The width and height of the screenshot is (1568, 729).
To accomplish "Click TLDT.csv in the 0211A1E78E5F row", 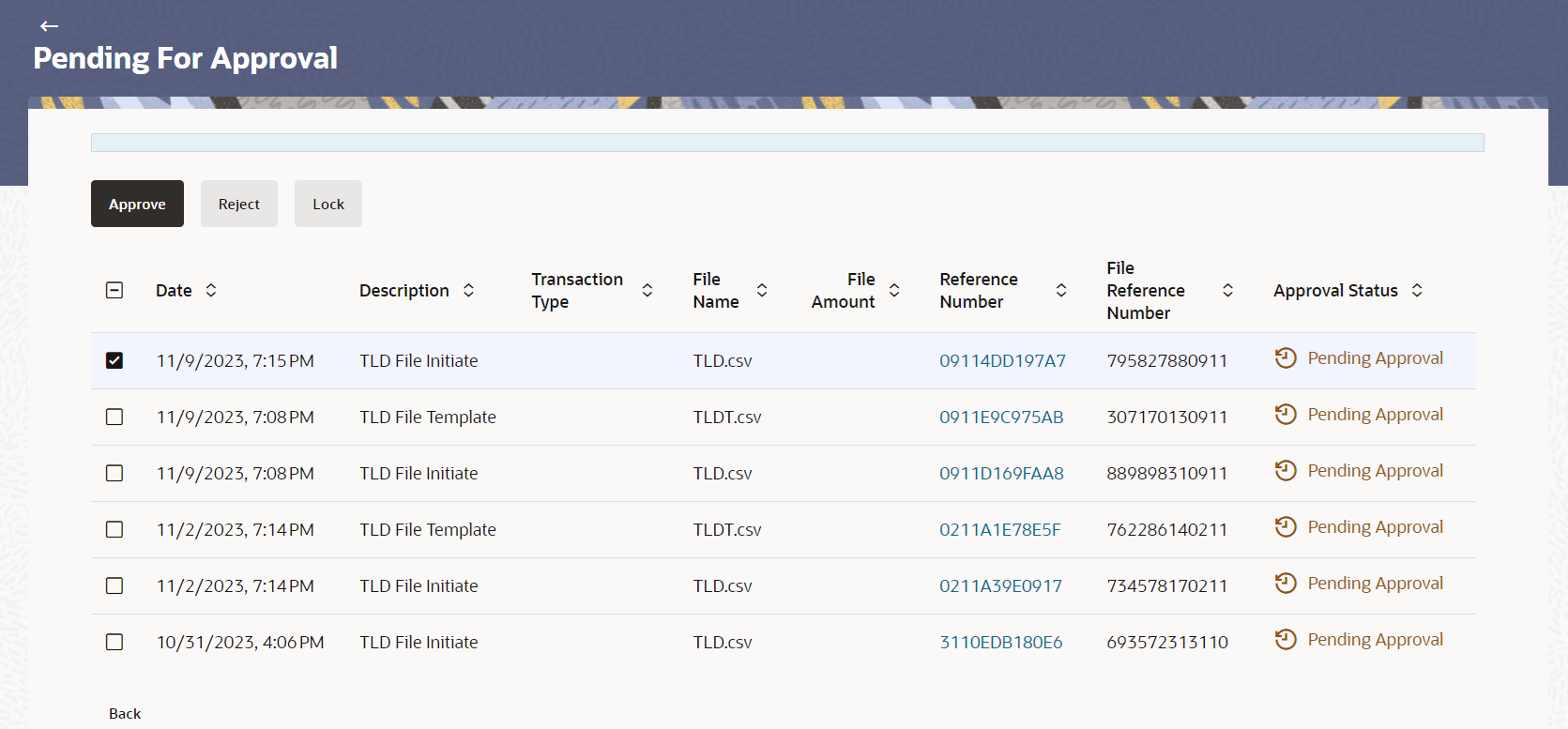I will pos(727,530).
